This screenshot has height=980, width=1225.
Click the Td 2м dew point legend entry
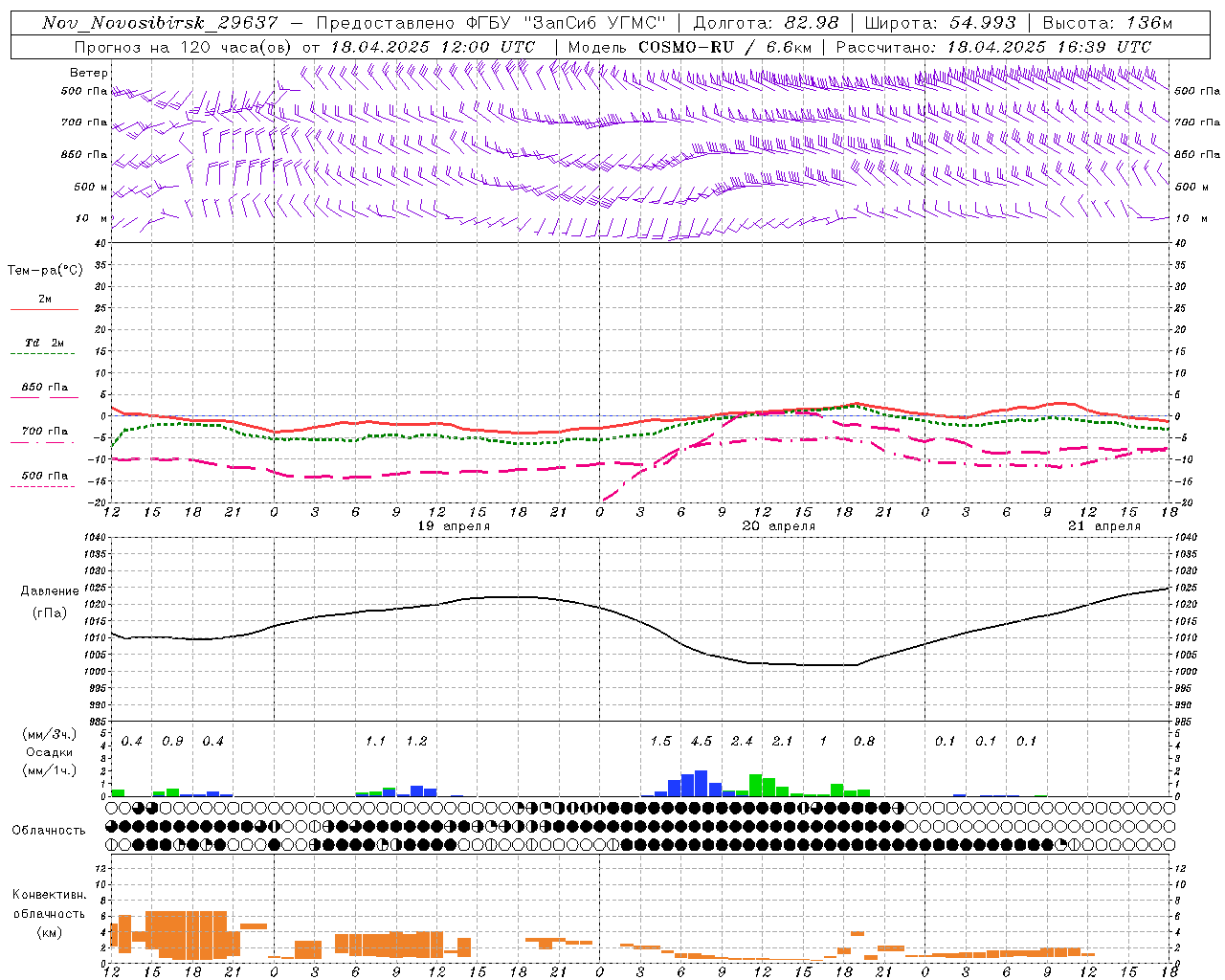point(45,343)
